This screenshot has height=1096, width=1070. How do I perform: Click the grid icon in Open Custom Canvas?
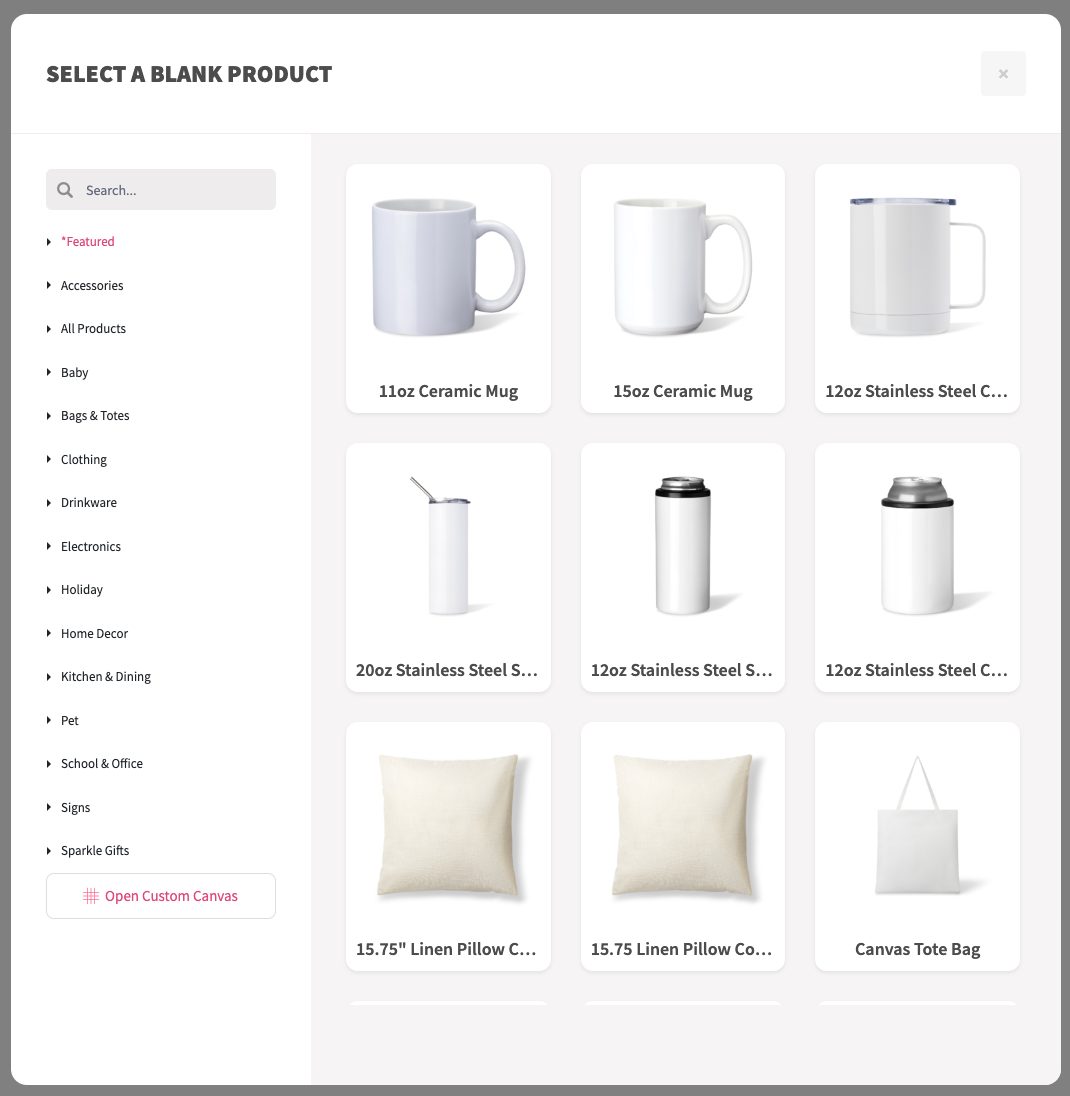point(91,896)
